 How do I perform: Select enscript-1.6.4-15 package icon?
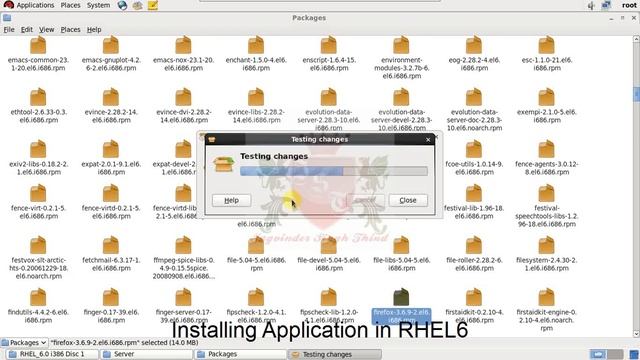329,45
